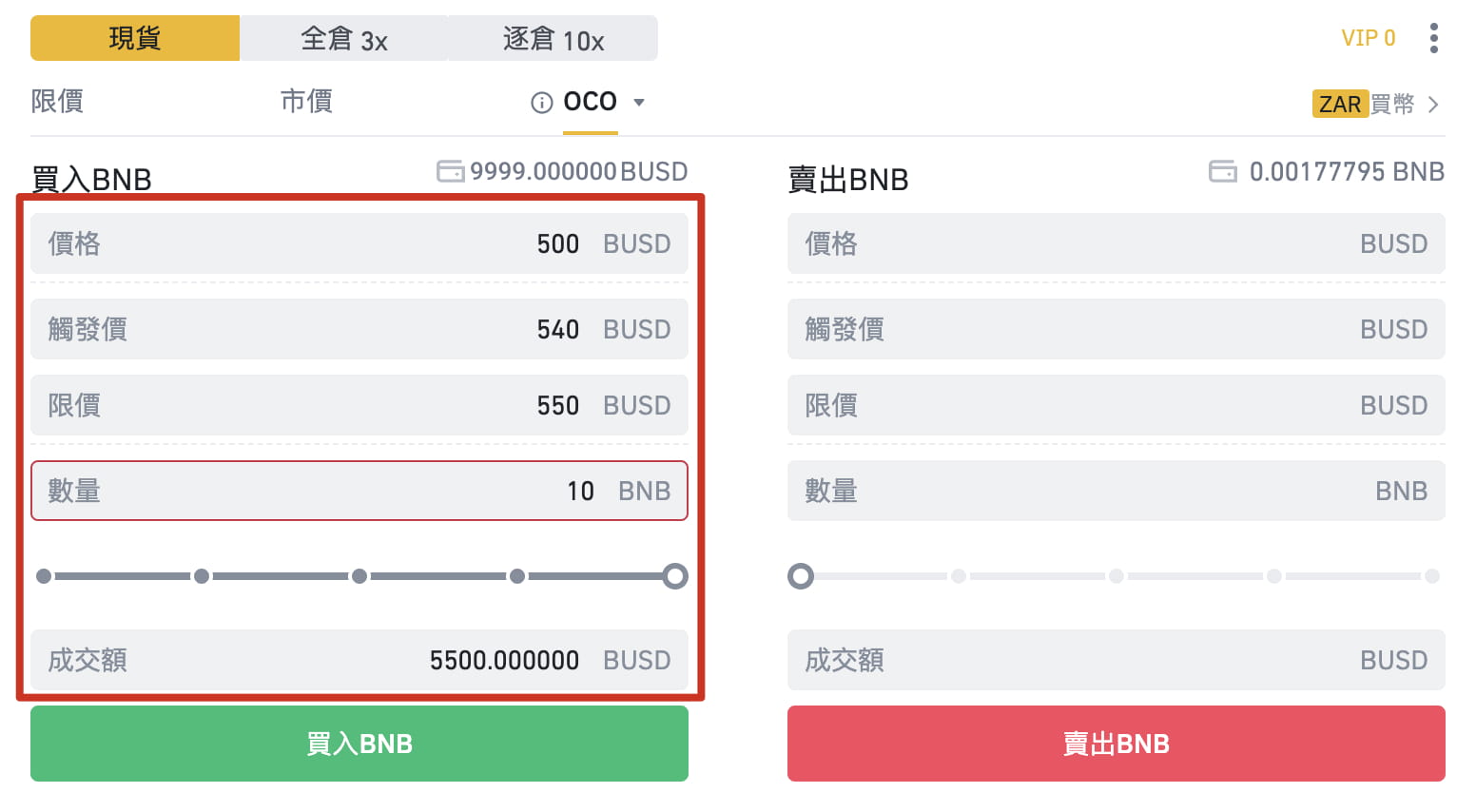Click the OCO info circle icon
Viewport: 1476px width, 812px height.
click(x=541, y=103)
